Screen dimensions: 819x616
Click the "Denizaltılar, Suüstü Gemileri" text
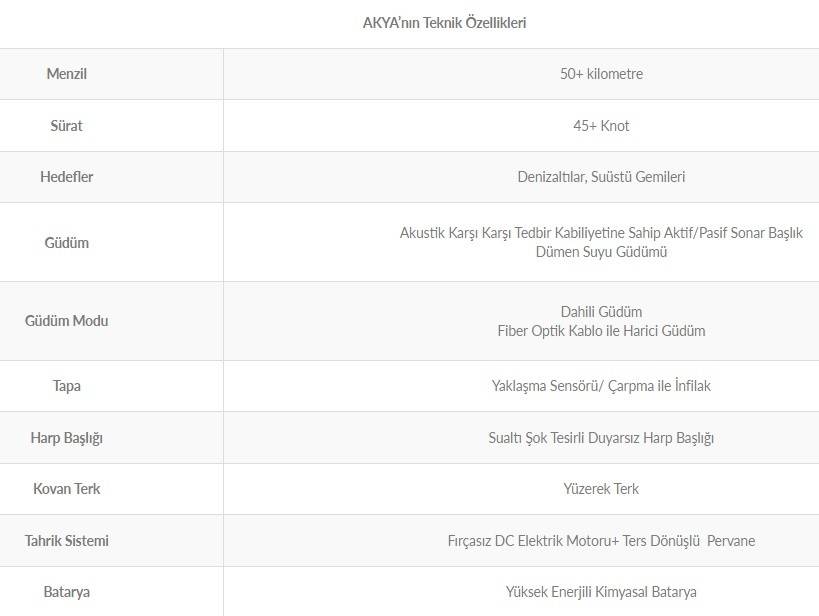coord(601,177)
